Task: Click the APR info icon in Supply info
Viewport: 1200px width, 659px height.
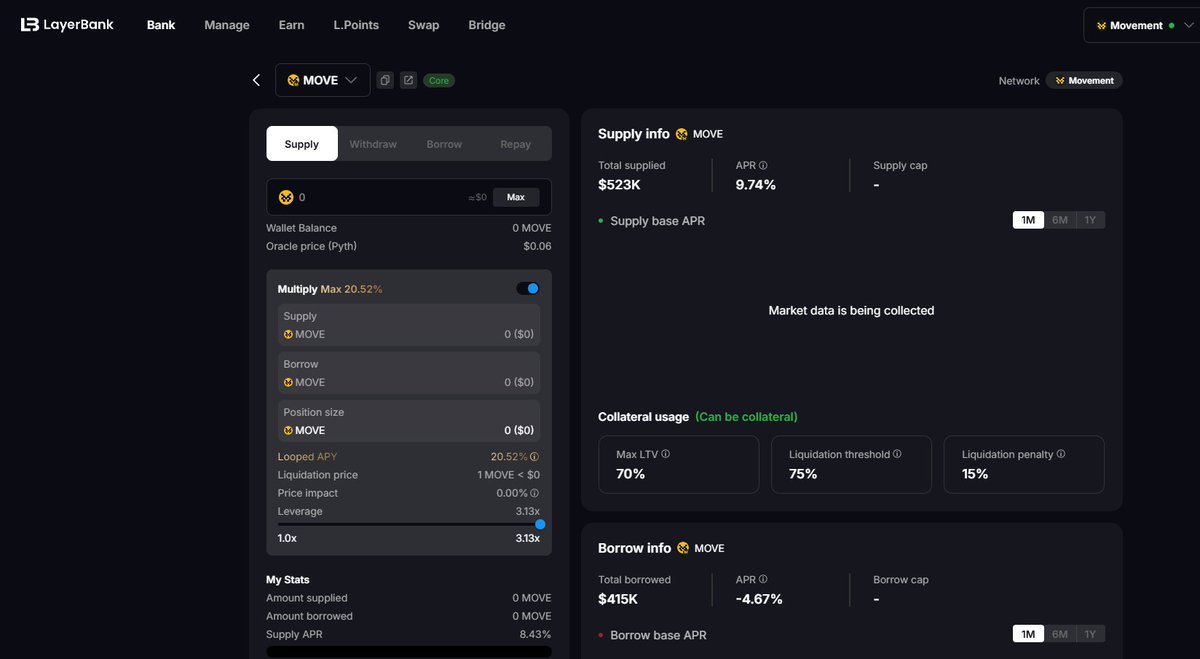Action: [761, 164]
